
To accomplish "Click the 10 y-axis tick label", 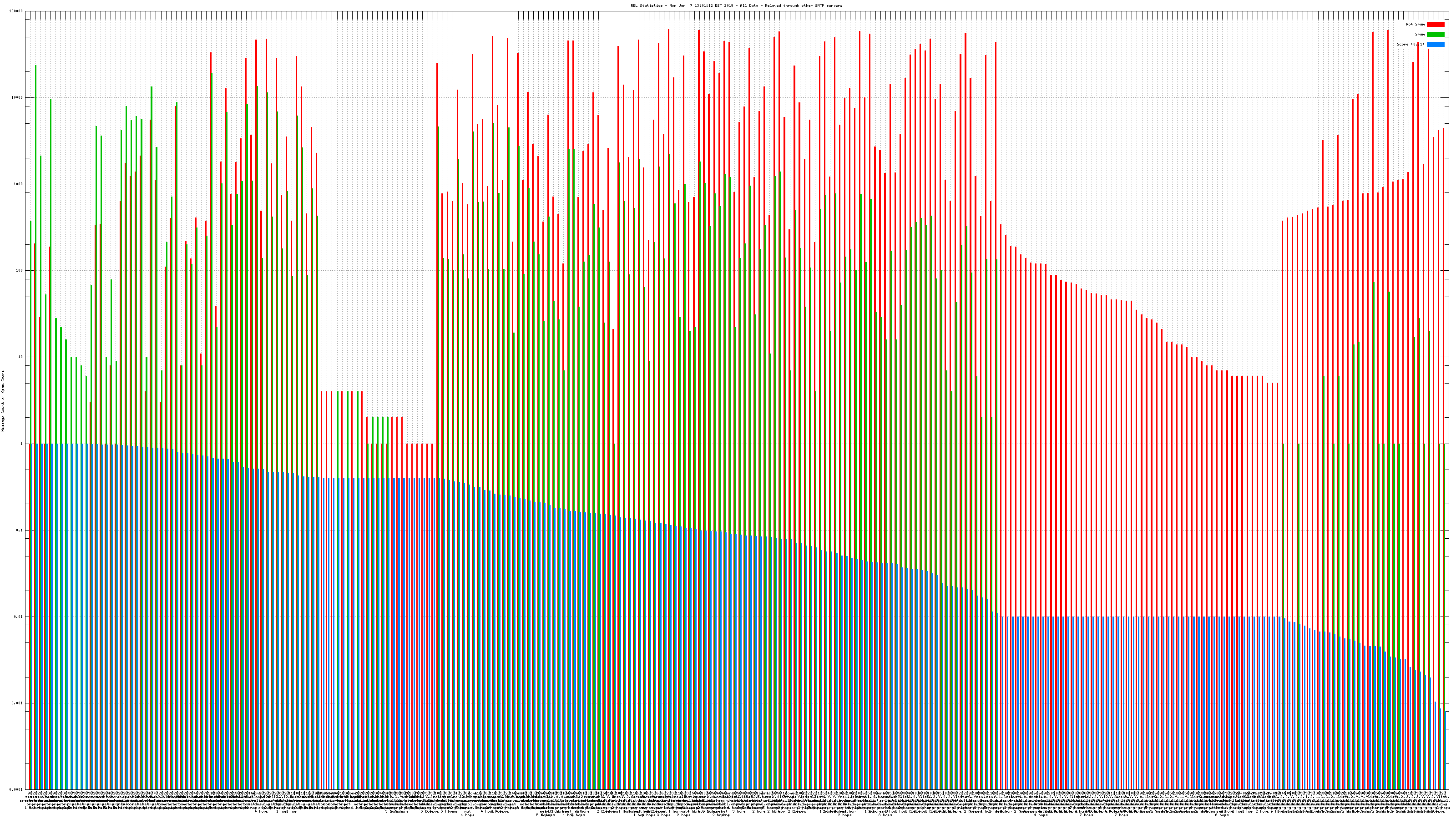I will 20,357.
